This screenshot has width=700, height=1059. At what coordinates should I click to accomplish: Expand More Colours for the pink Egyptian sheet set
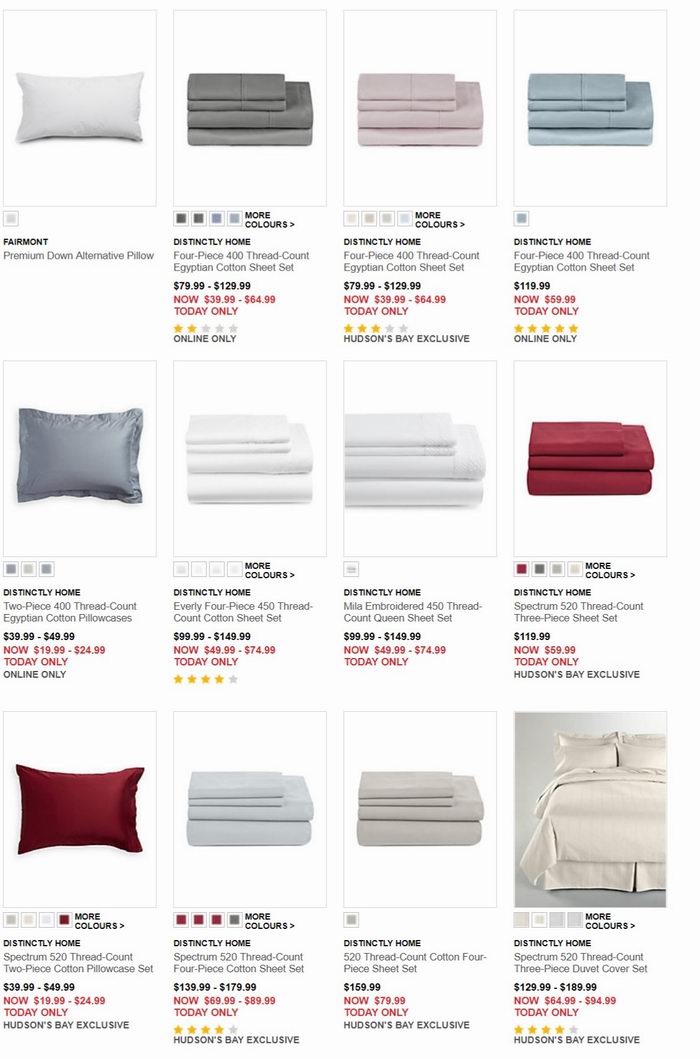point(440,219)
